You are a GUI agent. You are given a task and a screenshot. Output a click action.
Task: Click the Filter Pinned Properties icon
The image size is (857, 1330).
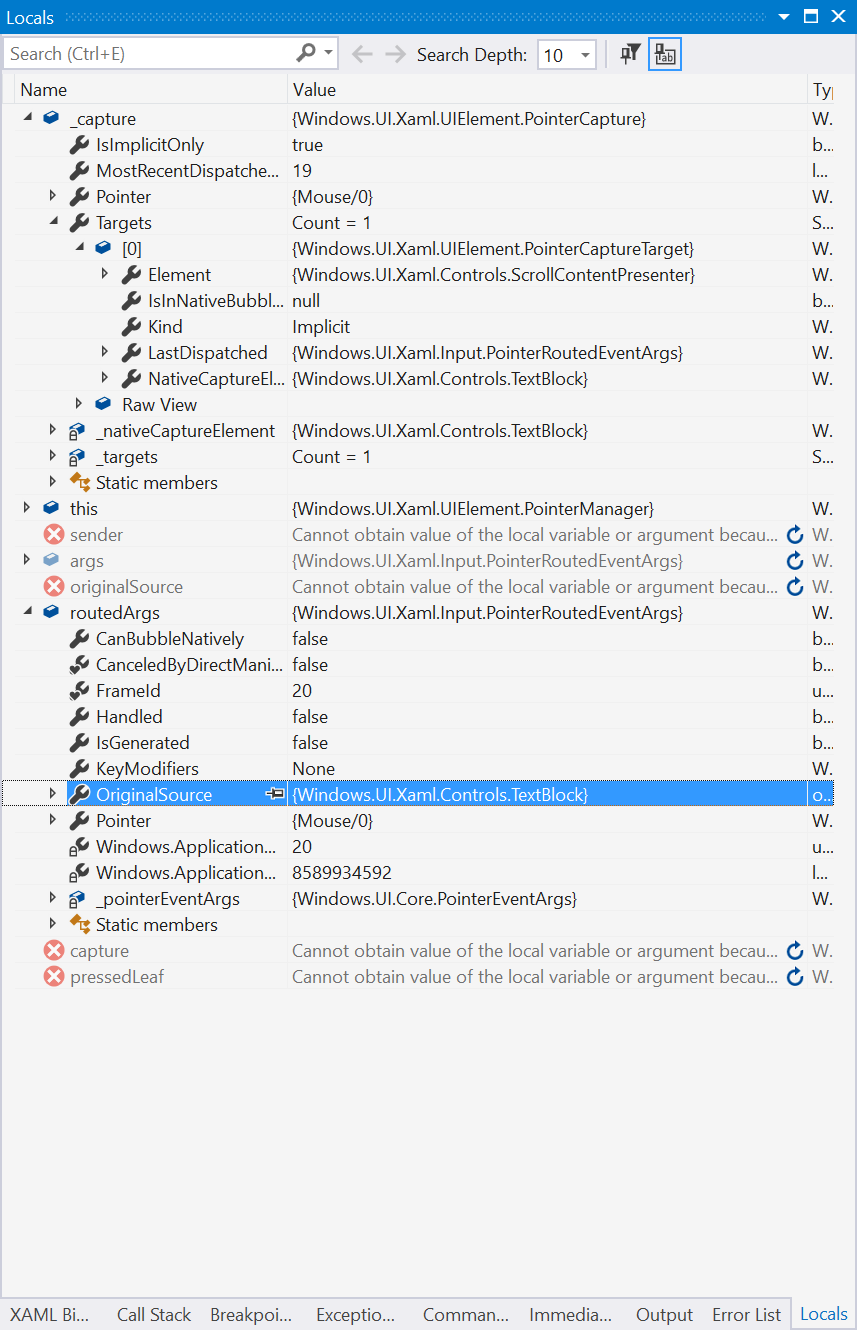tap(630, 53)
